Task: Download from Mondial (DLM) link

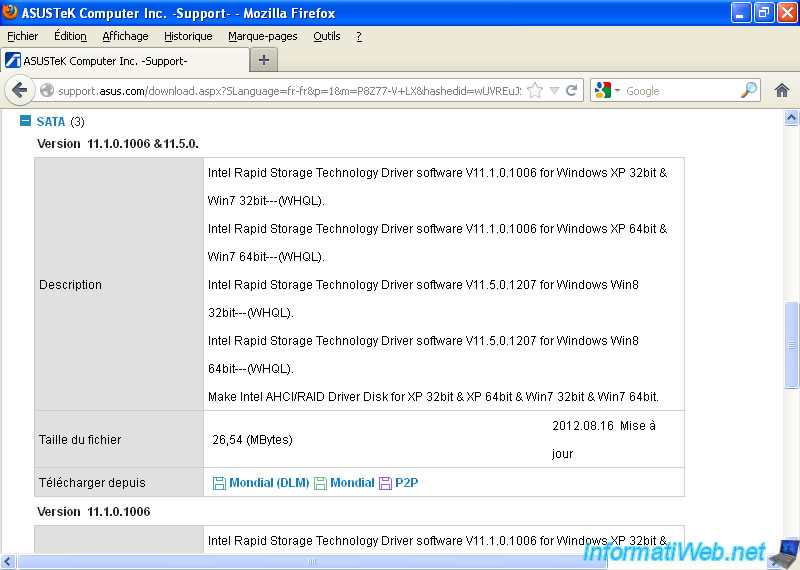Action: [x=269, y=483]
